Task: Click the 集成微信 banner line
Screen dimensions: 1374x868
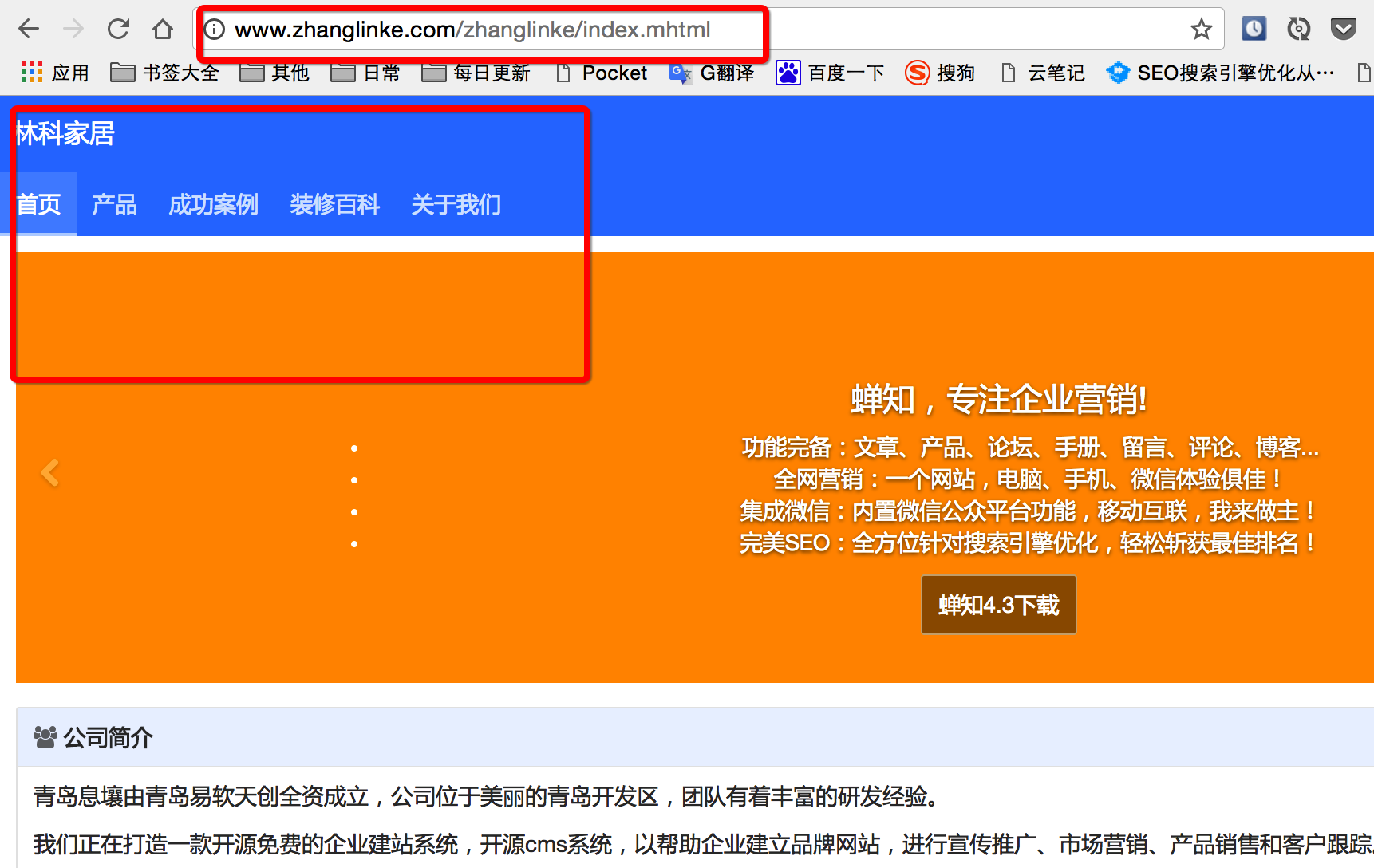Action: pyautogui.click(x=1028, y=511)
